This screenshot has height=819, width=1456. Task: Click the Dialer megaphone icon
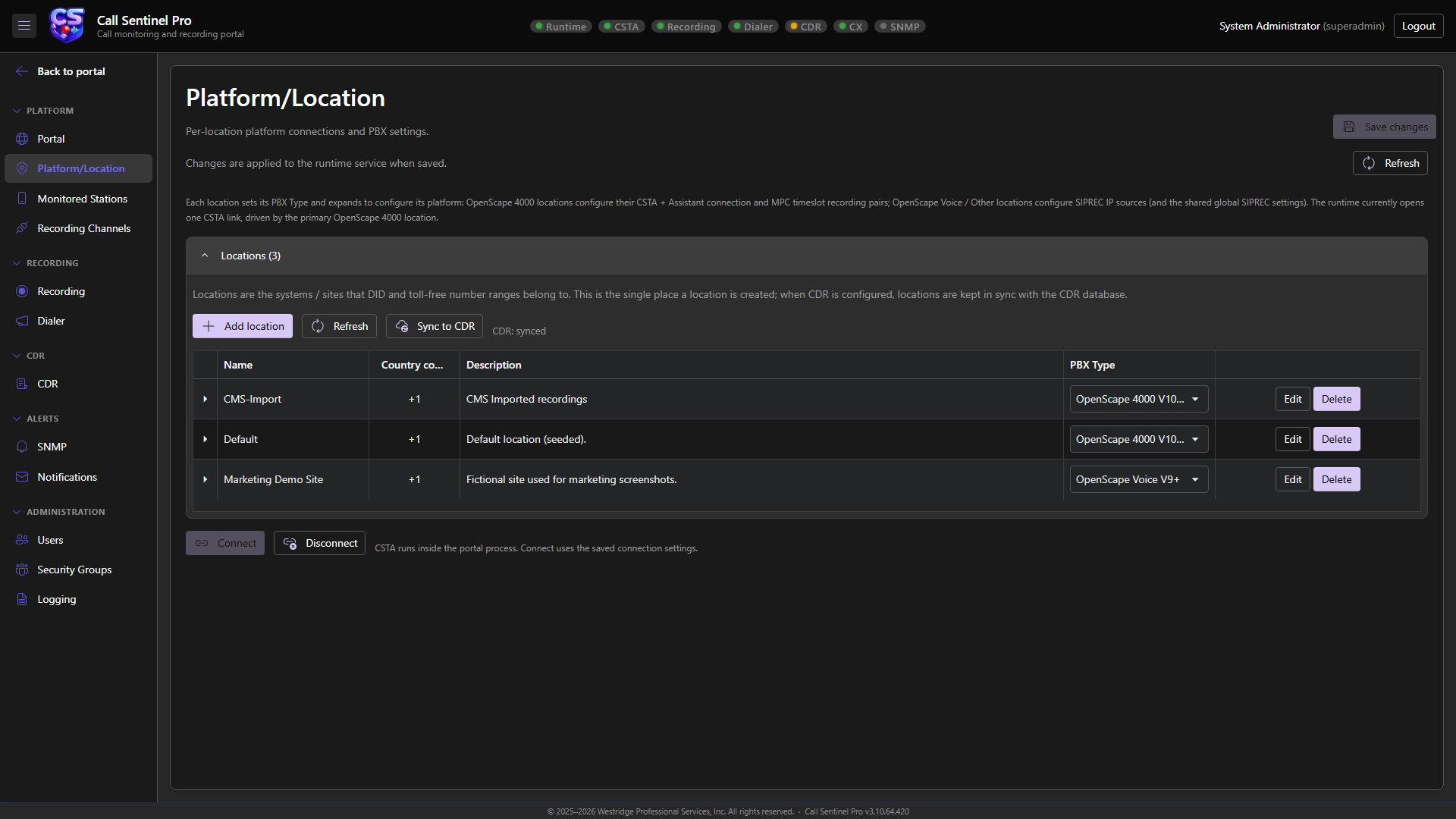click(x=22, y=321)
